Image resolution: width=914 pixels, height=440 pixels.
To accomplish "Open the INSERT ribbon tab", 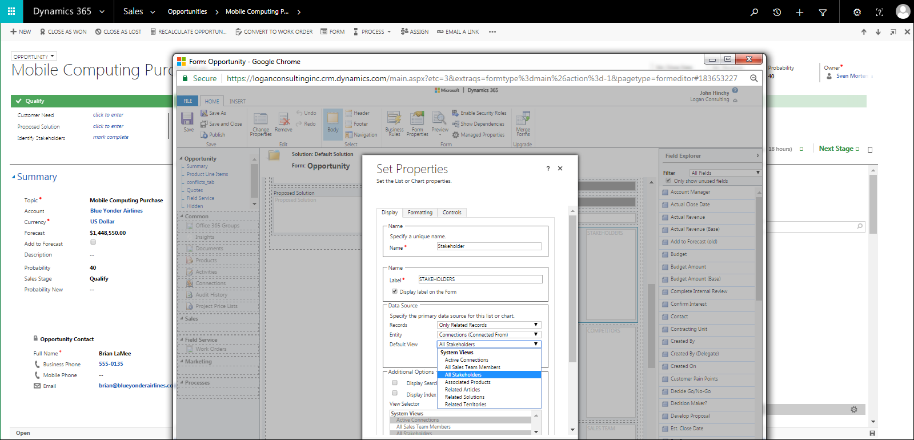I will 237,101.
